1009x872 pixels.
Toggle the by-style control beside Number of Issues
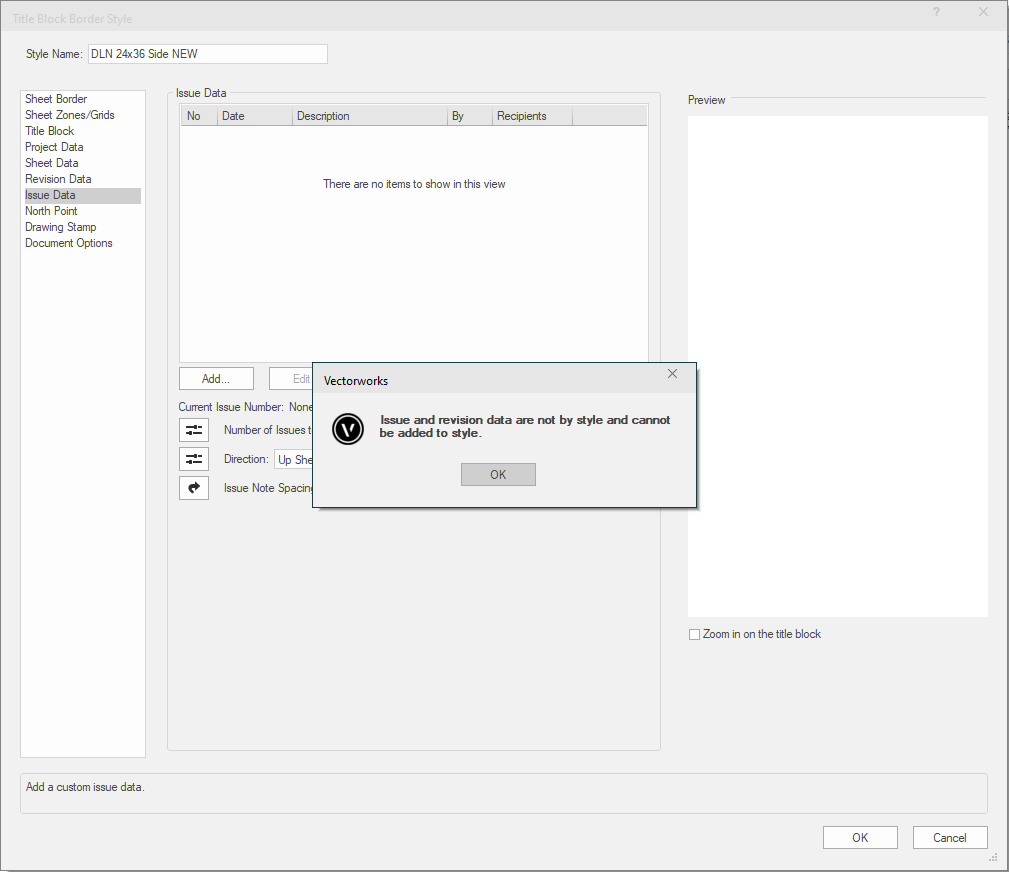(x=193, y=429)
